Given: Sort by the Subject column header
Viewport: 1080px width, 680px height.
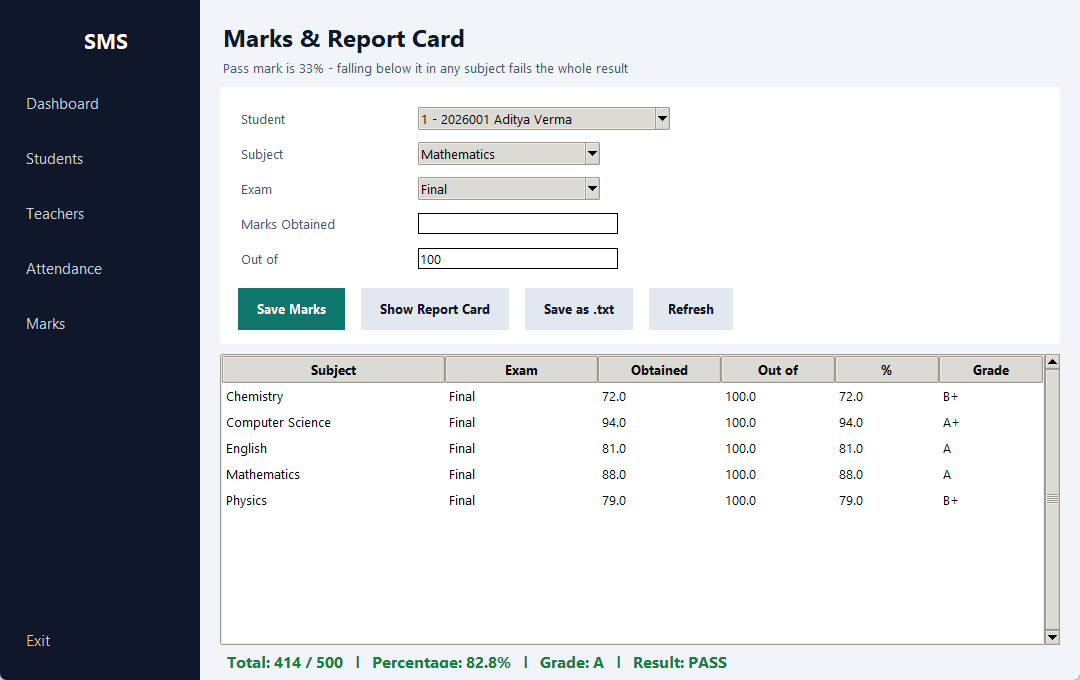Looking at the screenshot, I should pos(333,370).
